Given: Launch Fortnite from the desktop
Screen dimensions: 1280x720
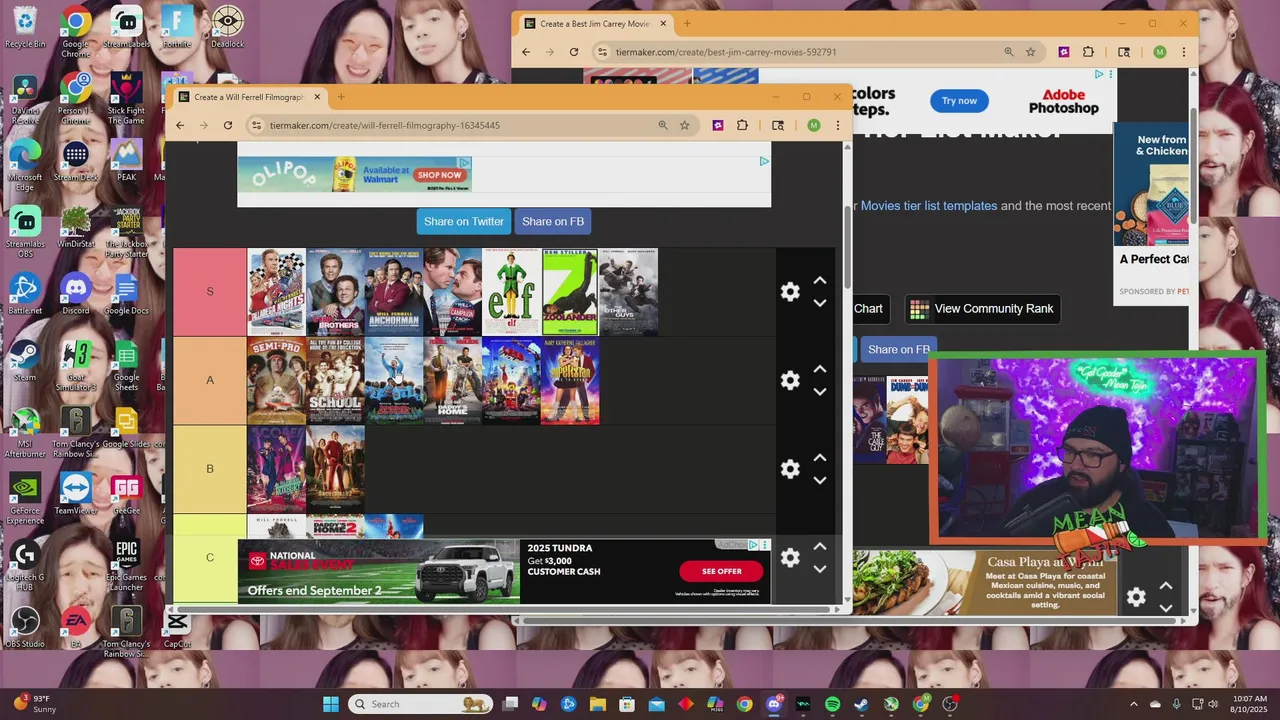Looking at the screenshot, I should [x=177, y=27].
